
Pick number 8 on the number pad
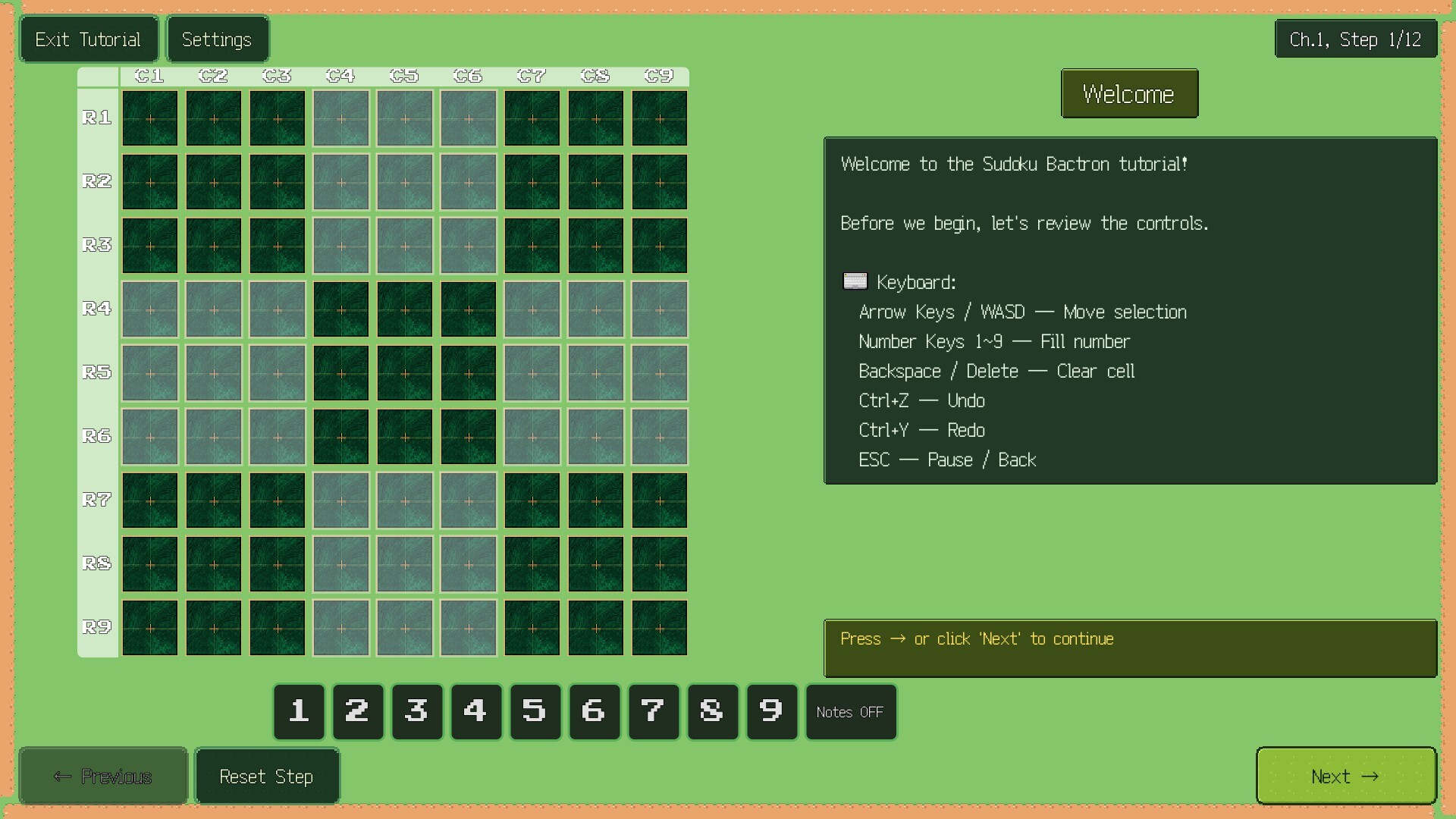click(713, 711)
